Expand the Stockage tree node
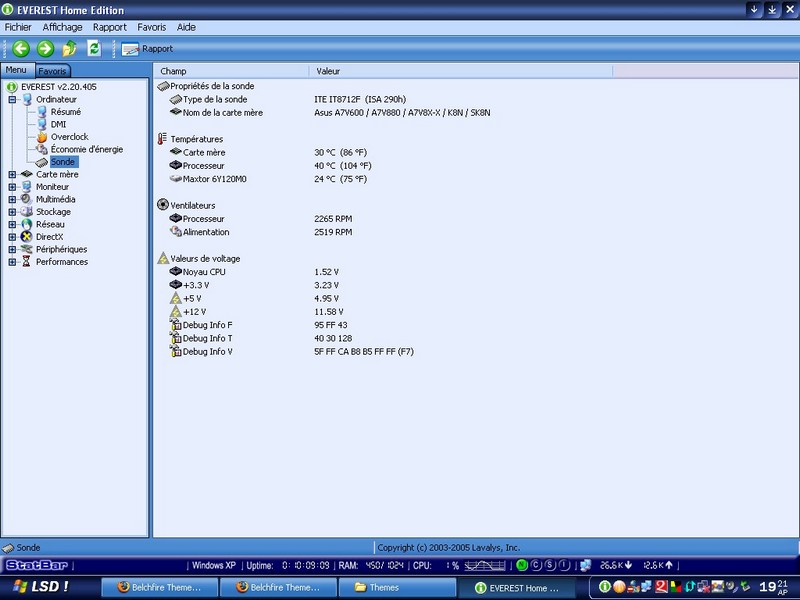The height and width of the screenshot is (600, 800). click(x=12, y=212)
